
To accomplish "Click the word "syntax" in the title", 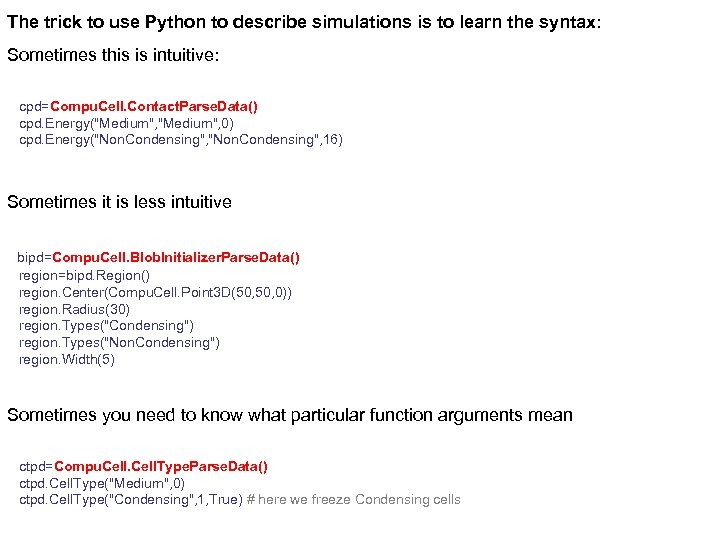I will tap(566, 22).
